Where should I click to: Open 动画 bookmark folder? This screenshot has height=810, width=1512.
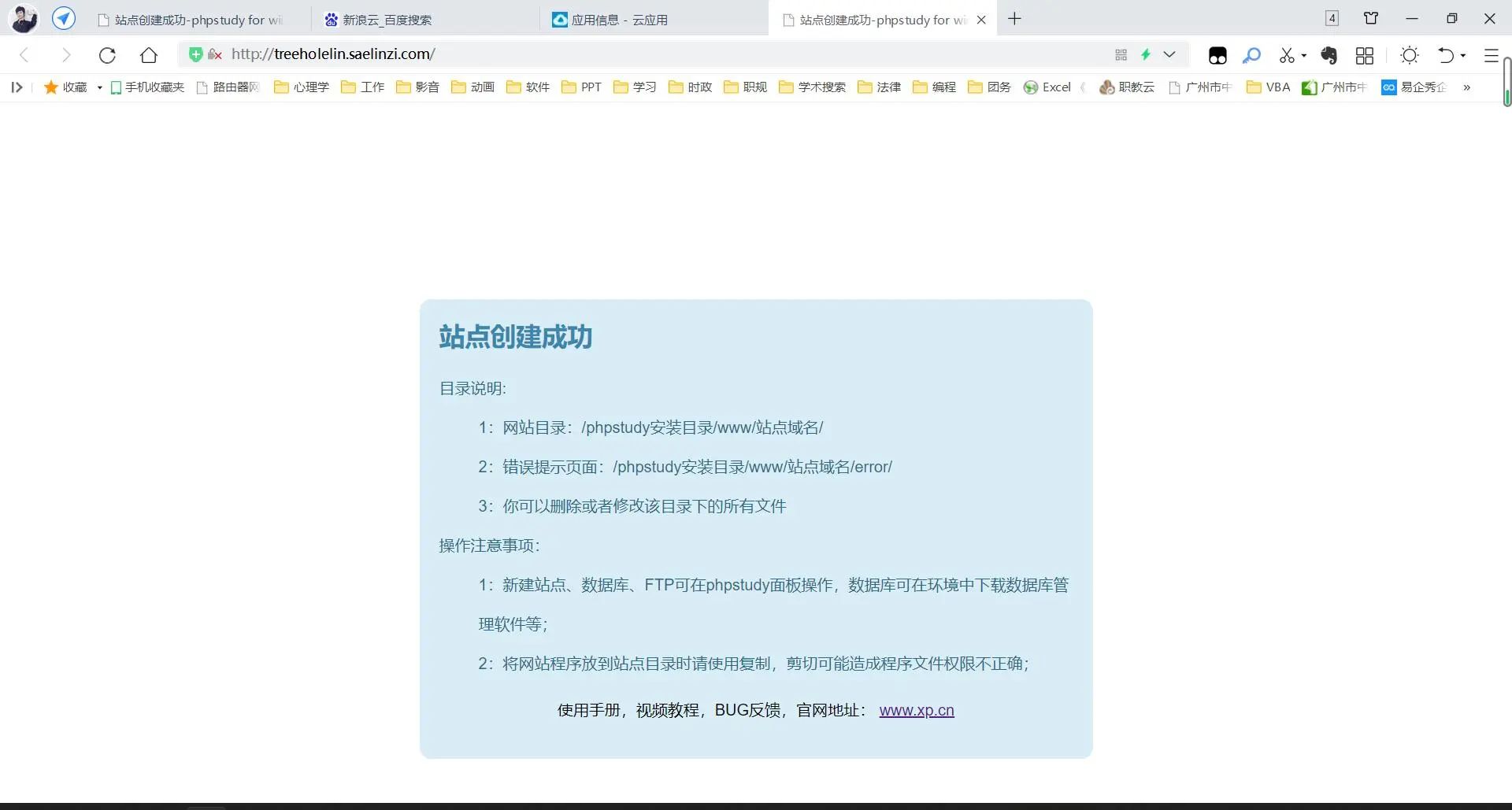(473, 87)
